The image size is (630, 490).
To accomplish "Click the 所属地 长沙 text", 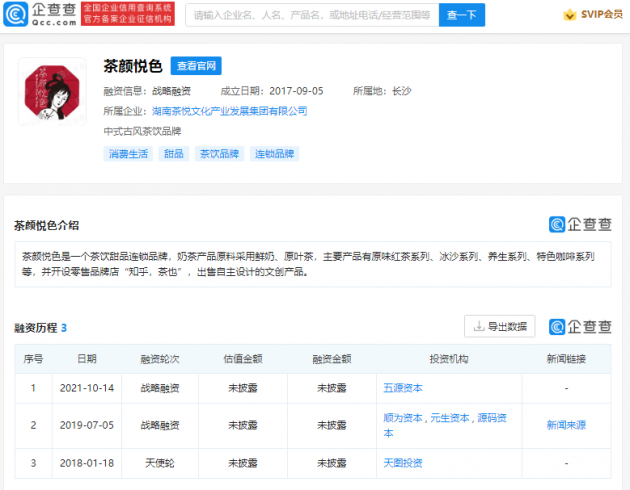I will tap(382, 91).
